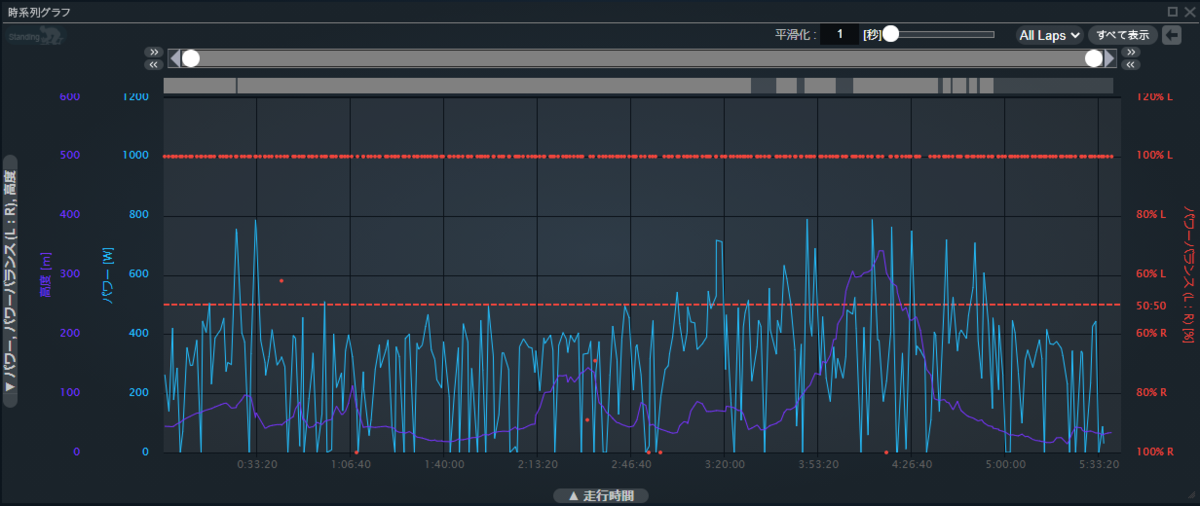Click the back arrow icon beside すべて表示
This screenshot has width=1200, height=506.
pos(1172,35)
